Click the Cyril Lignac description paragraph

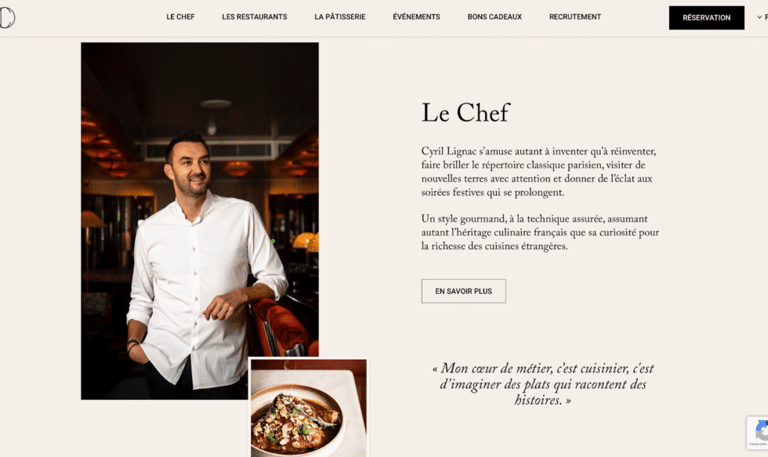tap(539, 172)
